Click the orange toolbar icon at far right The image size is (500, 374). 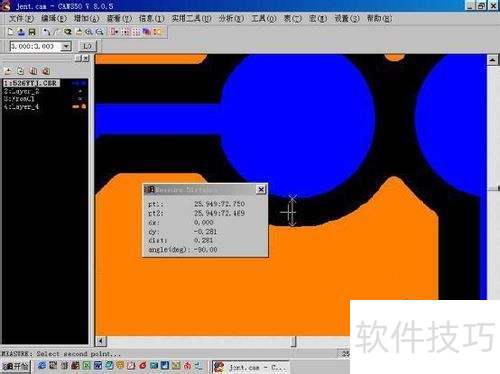pos(158,32)
